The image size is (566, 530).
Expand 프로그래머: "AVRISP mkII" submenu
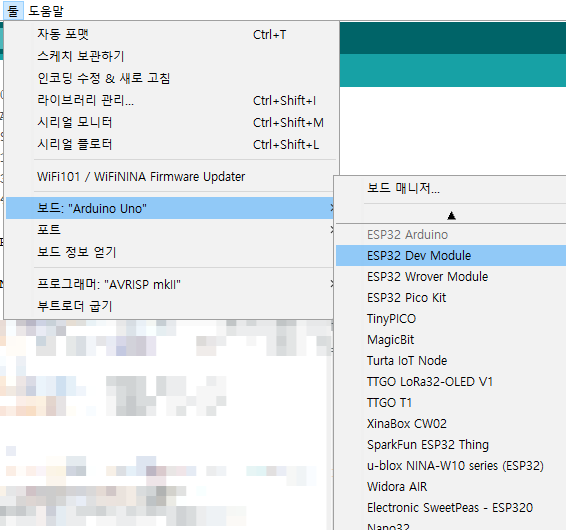coord(170,284)
